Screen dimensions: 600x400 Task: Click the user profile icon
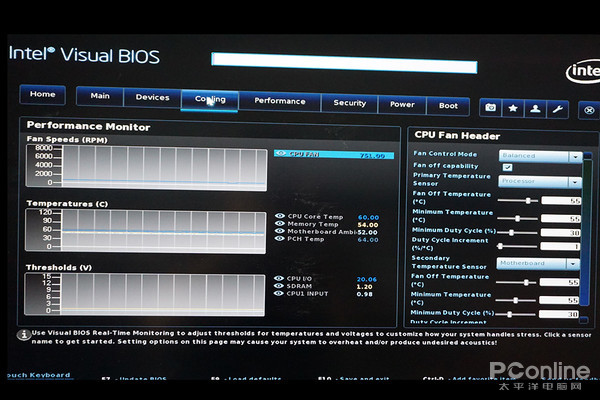pyautogui.click(x=535, y=109)
